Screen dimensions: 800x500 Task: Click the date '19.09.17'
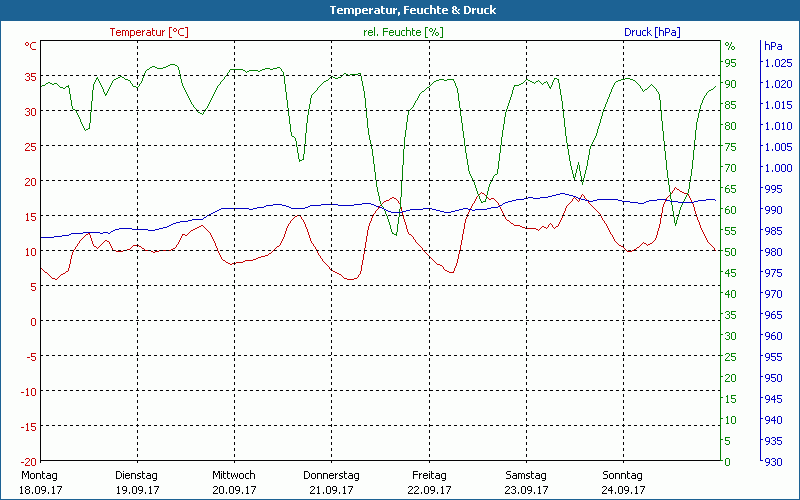[x=137, y=490]
